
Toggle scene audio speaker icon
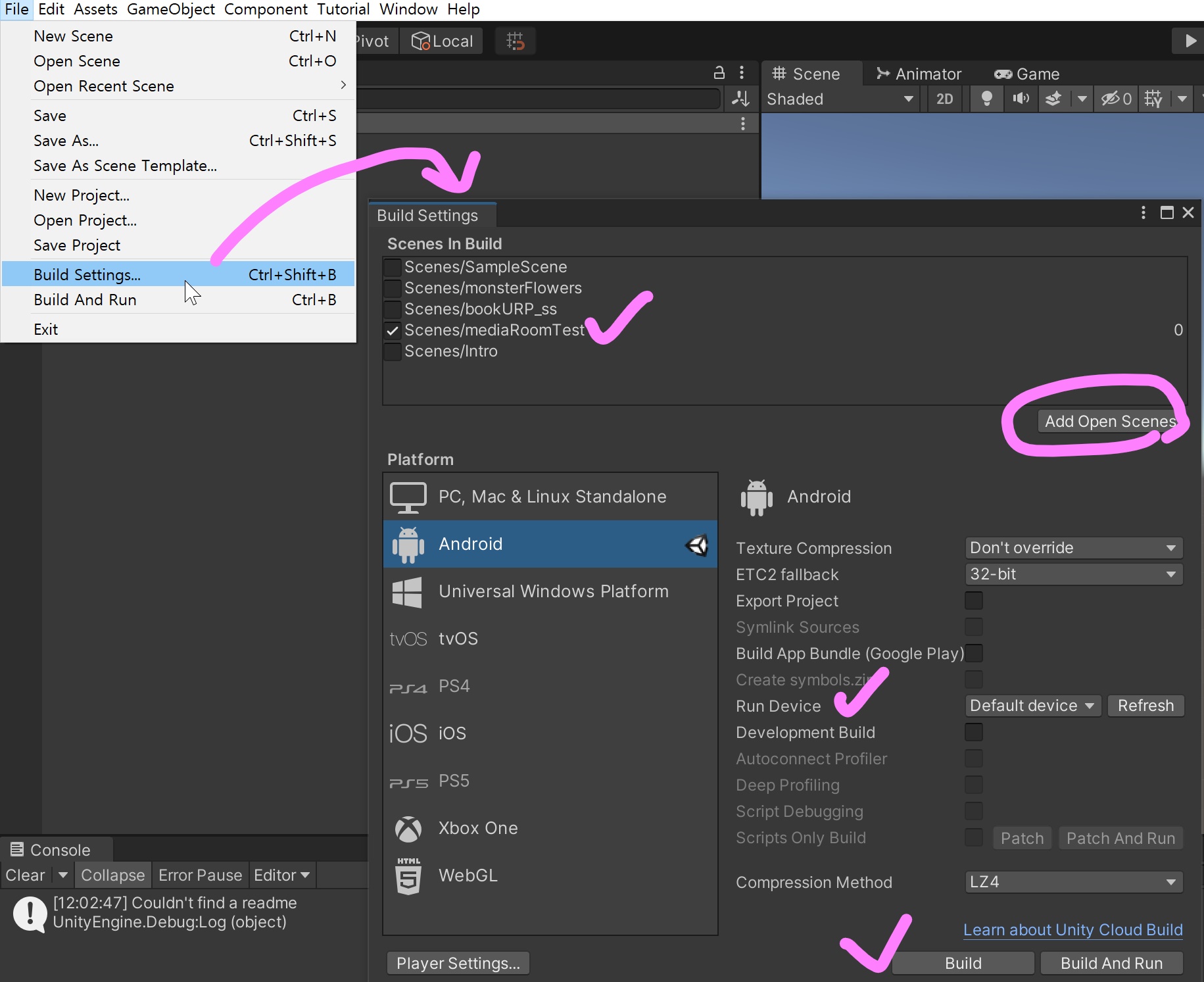click(x=1021, y=99)
